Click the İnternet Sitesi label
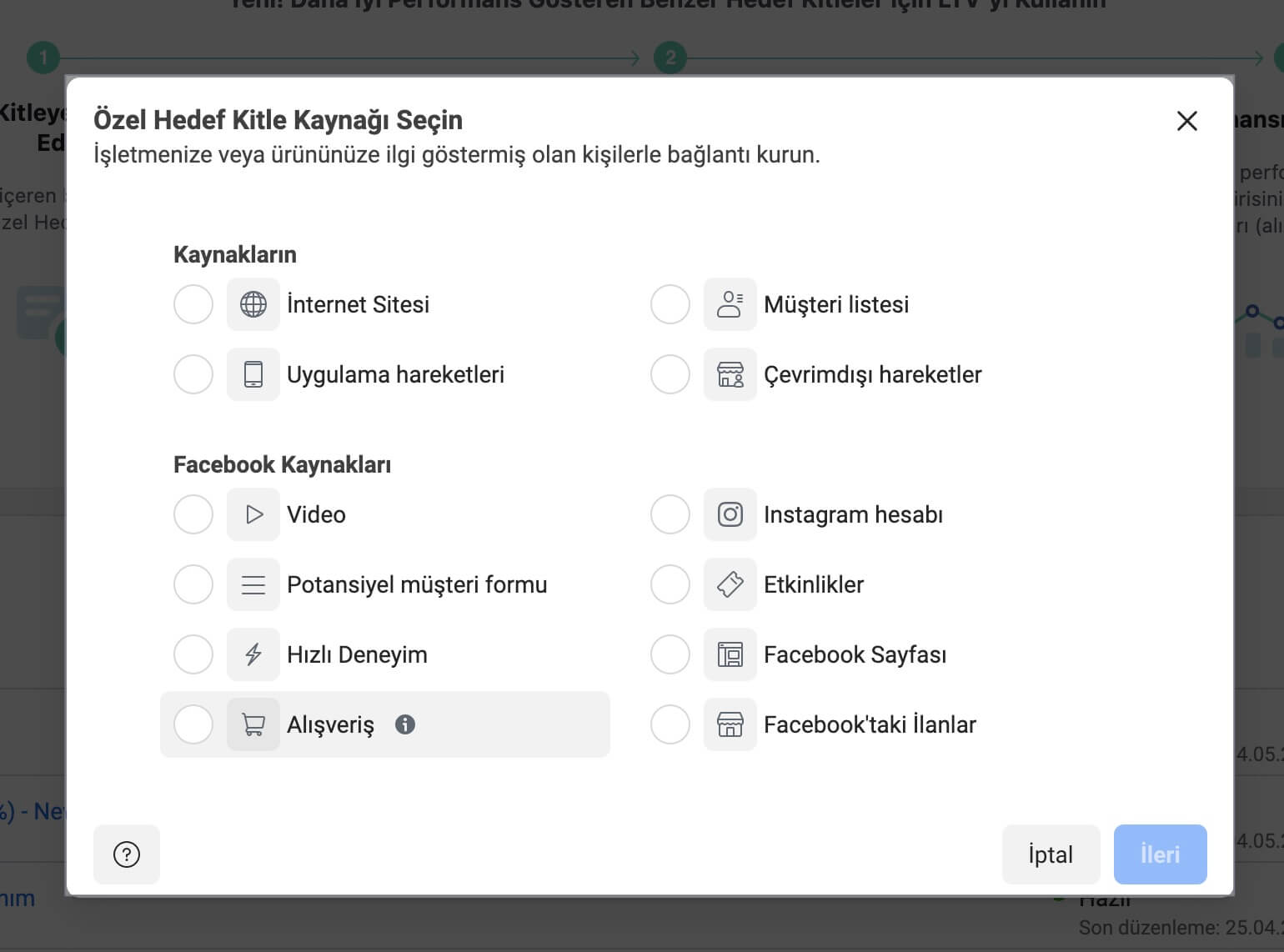The image size is (1284, 952). (x=359, y=304)
